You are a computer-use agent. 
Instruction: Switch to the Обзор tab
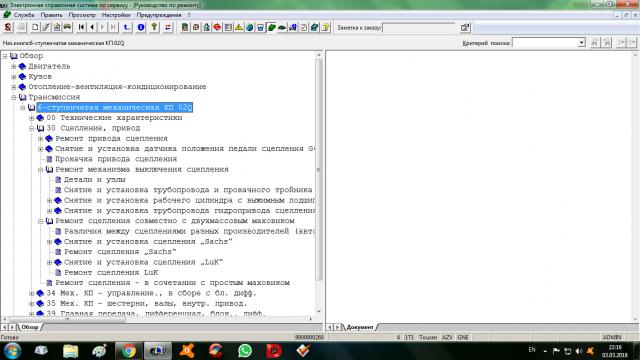[x=29, y=327]
